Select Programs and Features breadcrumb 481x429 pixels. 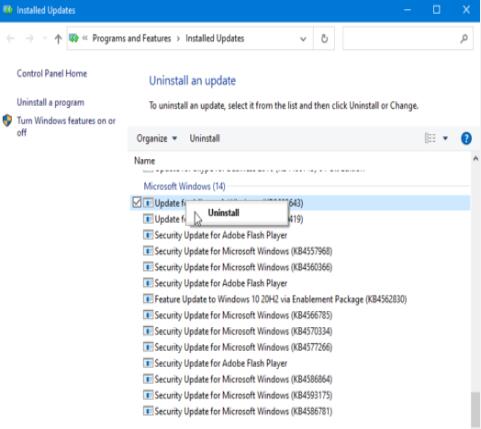(x=132, y=38)
